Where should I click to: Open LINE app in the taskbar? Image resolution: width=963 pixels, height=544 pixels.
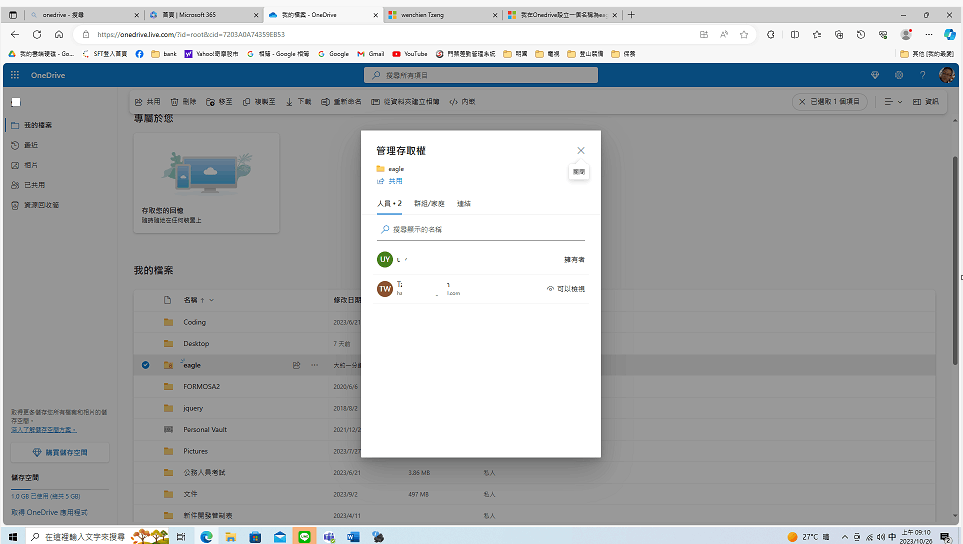pyautogui.click(x=304, y=537)
